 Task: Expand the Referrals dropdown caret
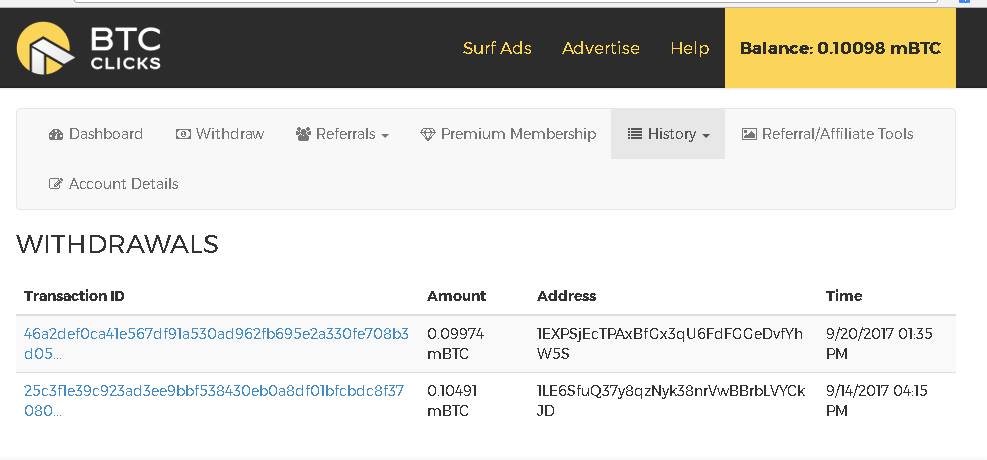click(385, 135)
